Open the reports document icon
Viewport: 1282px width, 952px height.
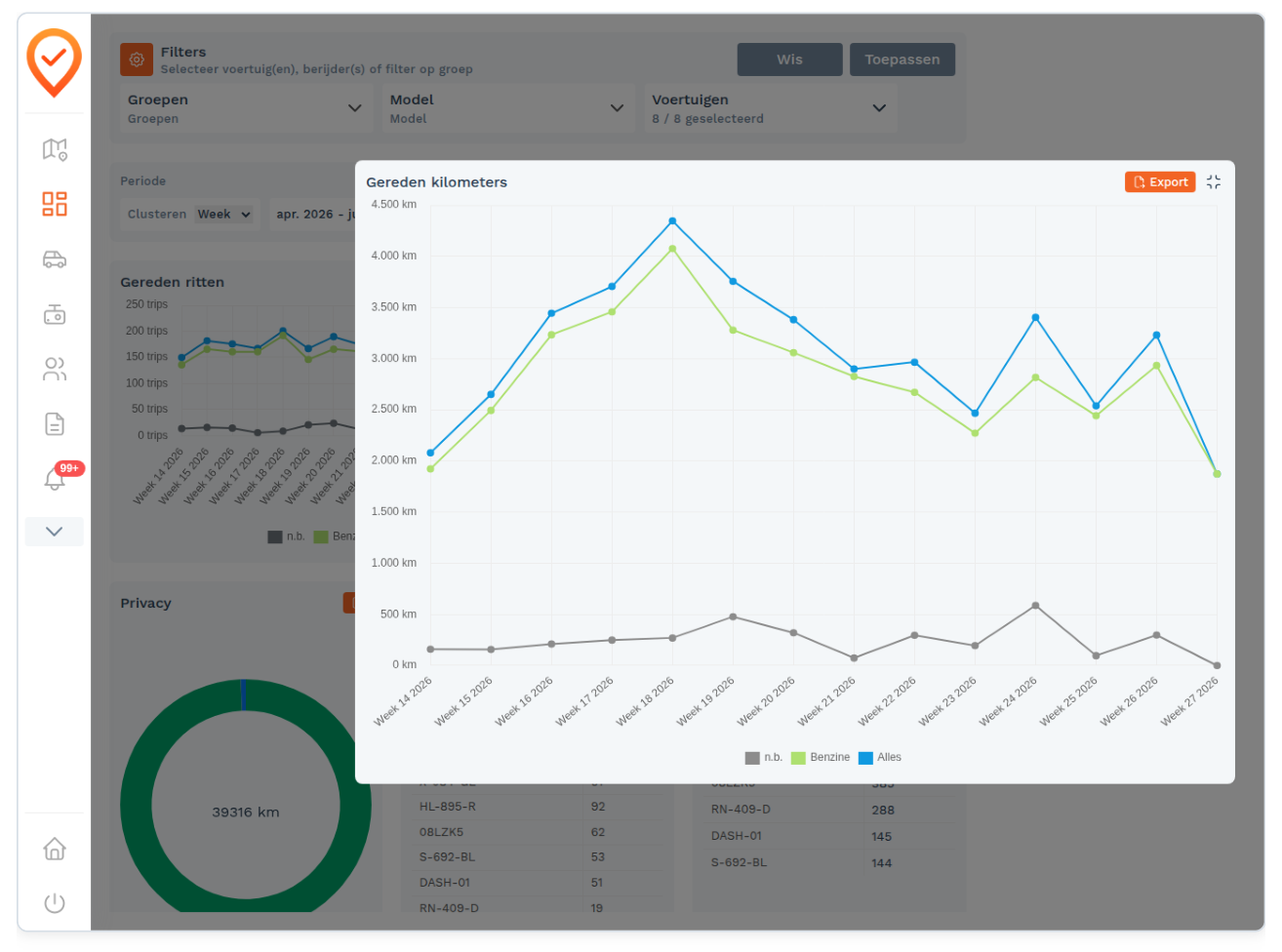pos(55,423)
